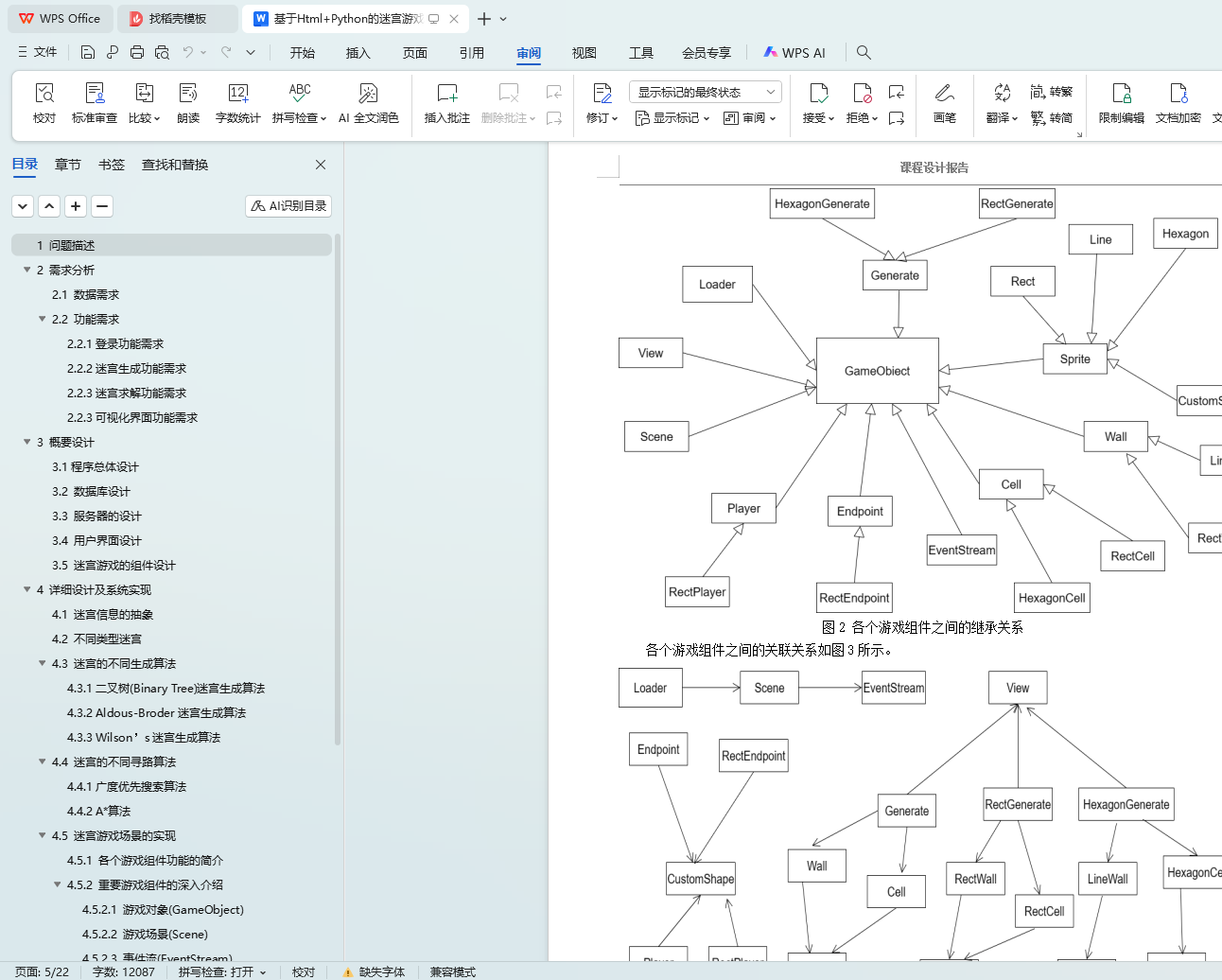Switch to the 工具 ribbon tab
Screen dimensions: 1222x980
click(641, 53)
